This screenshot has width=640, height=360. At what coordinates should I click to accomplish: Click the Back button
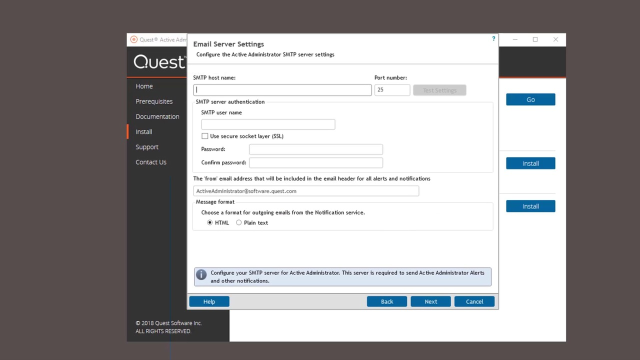click(x=387, y=302)
